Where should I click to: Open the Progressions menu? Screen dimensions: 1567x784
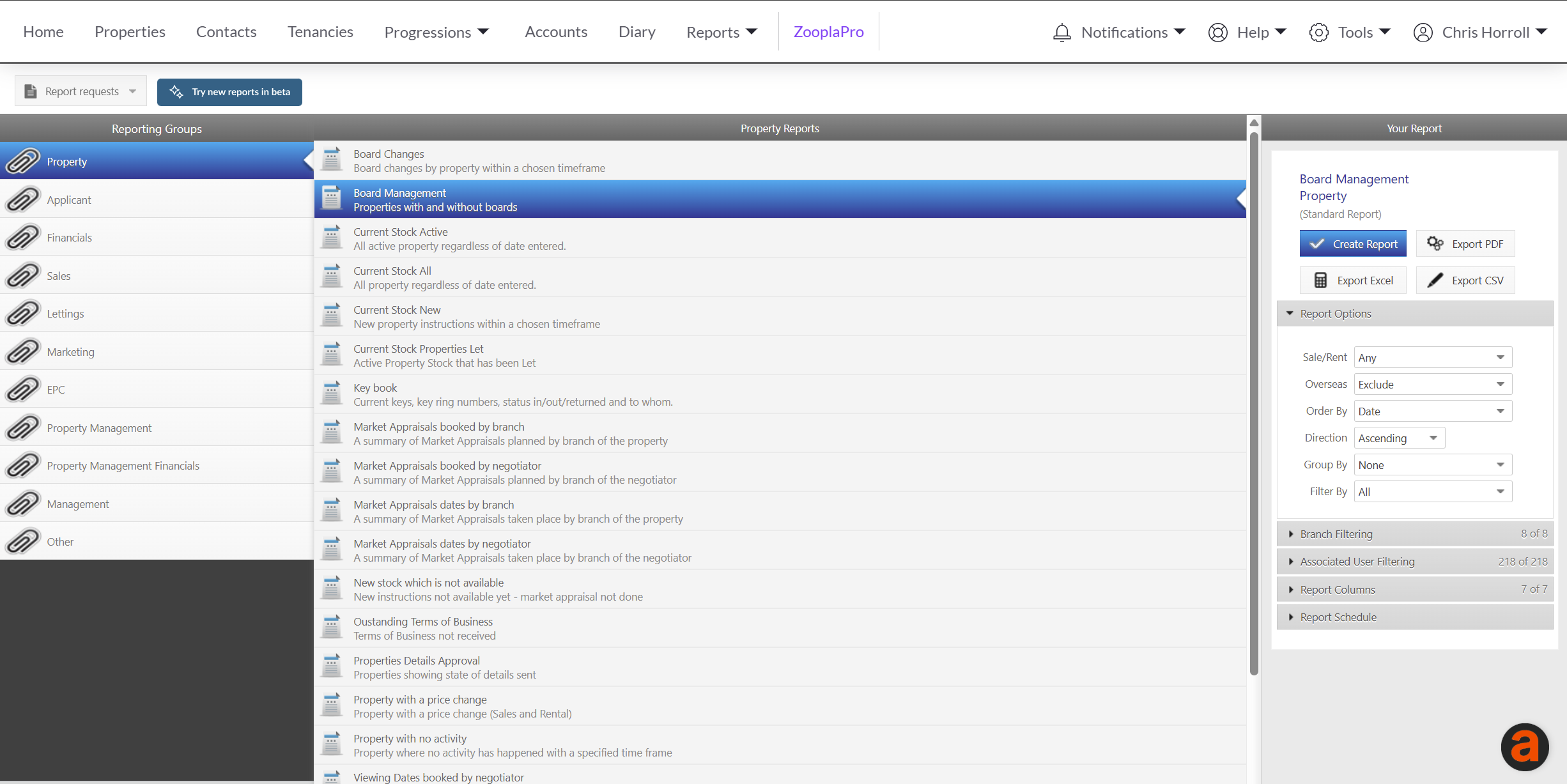[436, 33]
